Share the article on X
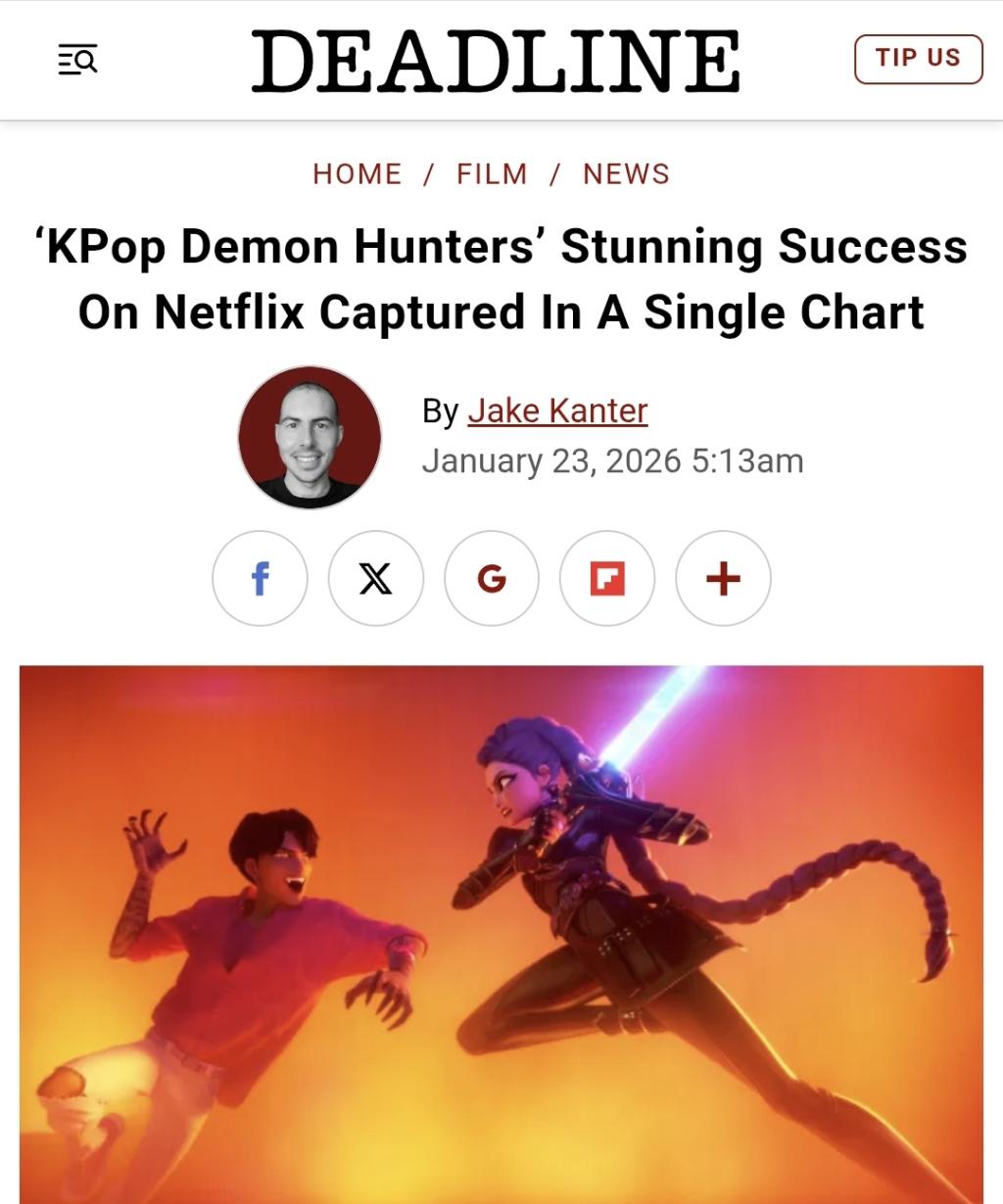The image size is (1003, 1204). click(375, 578)
